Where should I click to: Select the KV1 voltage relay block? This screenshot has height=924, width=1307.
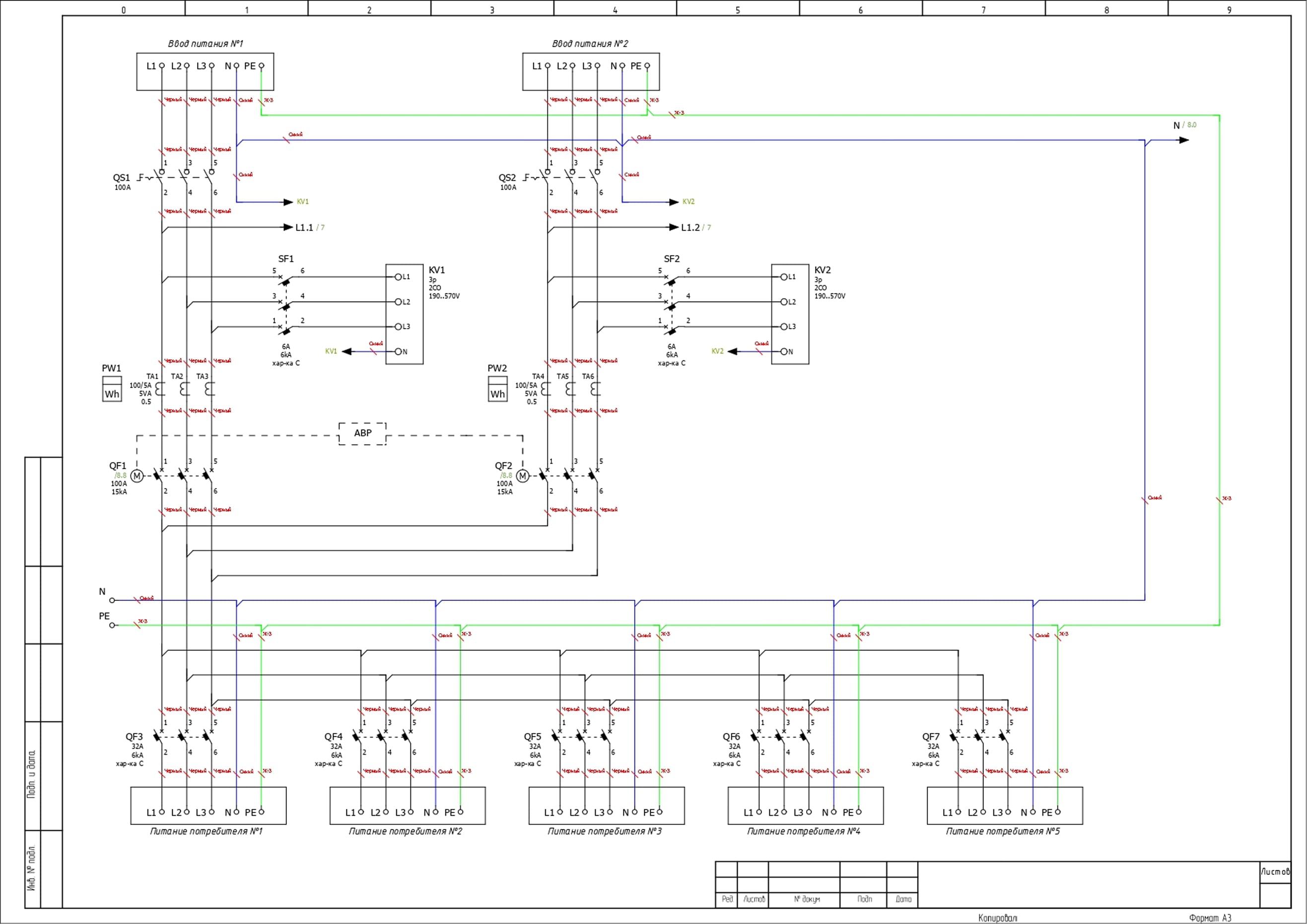point(404,314)
